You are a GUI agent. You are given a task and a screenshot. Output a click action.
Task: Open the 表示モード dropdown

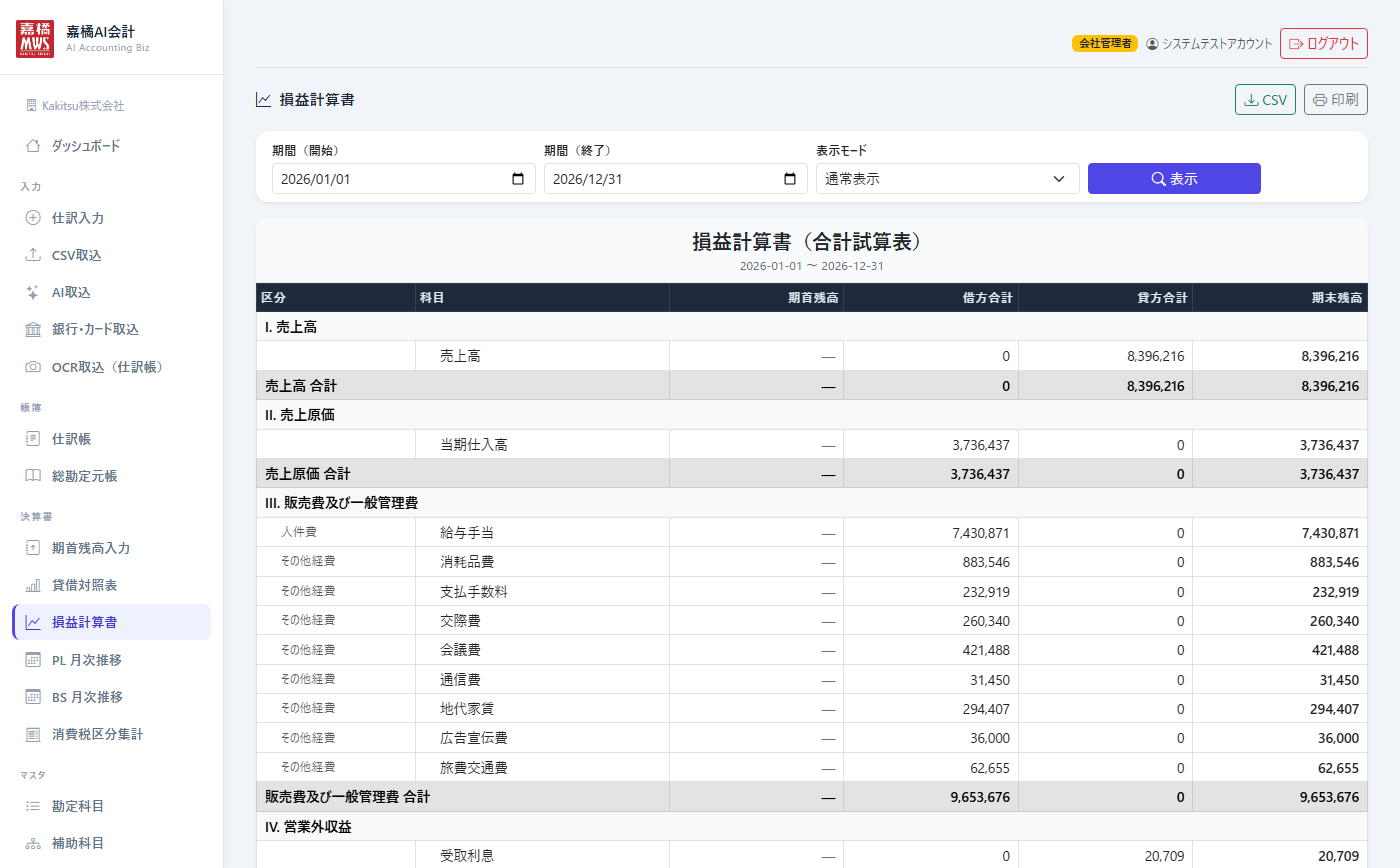tap(948, 179)
